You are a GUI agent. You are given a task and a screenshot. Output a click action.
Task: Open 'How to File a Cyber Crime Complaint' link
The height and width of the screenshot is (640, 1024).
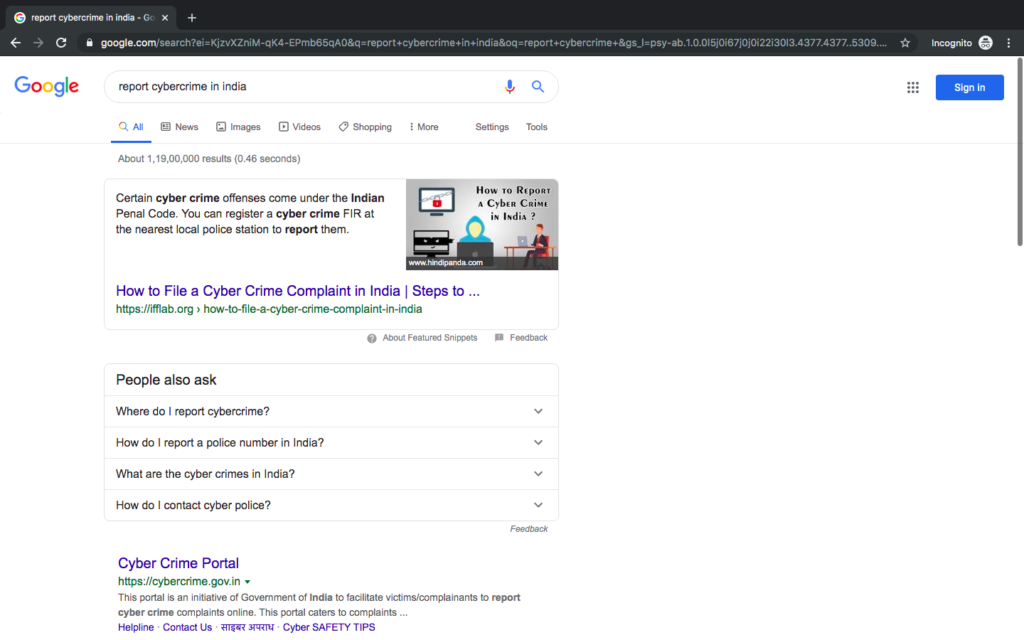298,291
